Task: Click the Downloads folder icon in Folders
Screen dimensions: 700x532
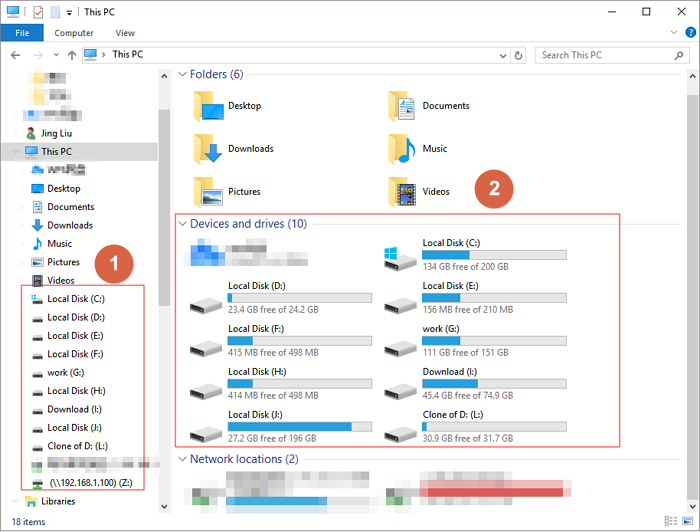Action: pos(208,149)
